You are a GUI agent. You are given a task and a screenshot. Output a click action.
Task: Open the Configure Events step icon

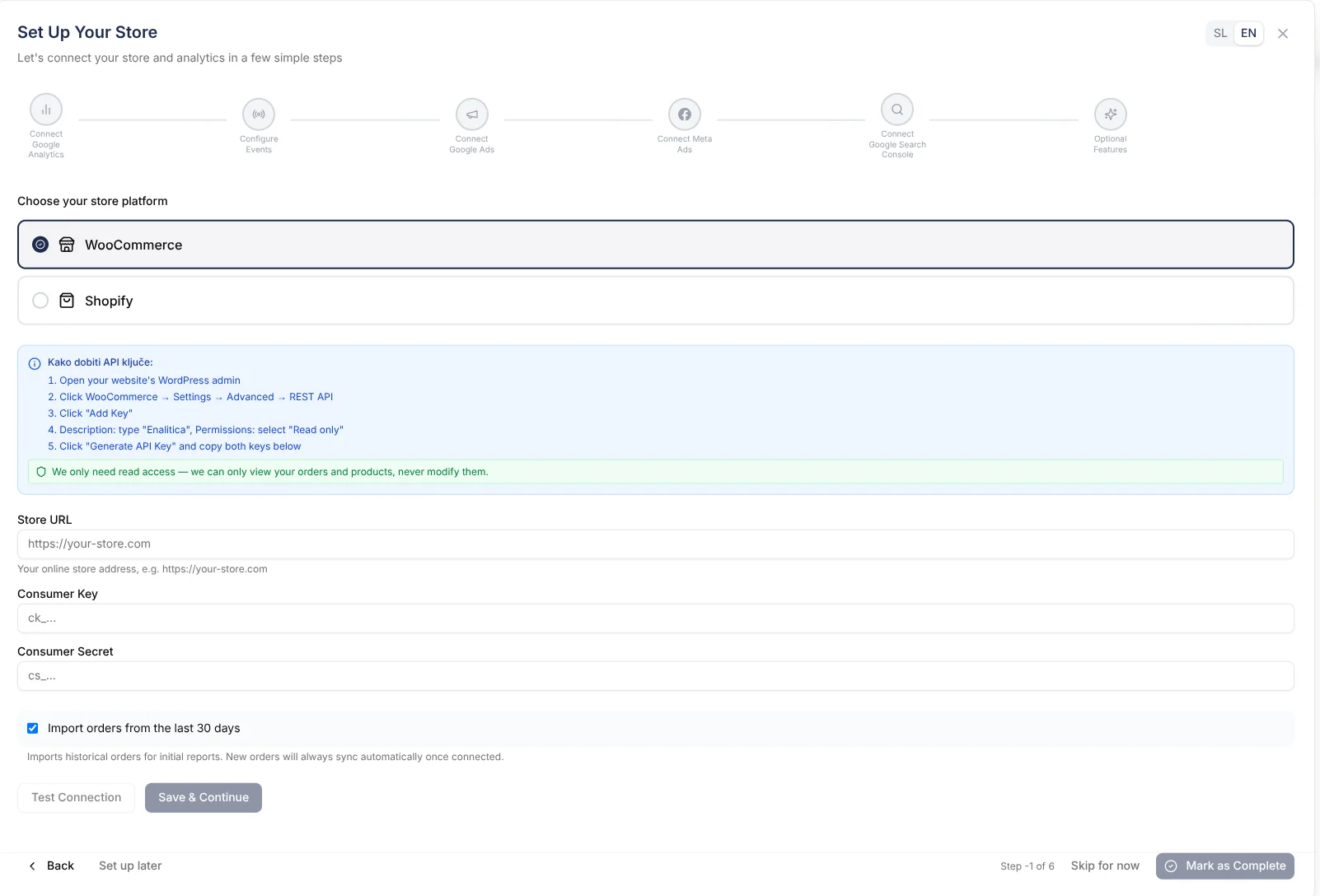click(259, 115)
